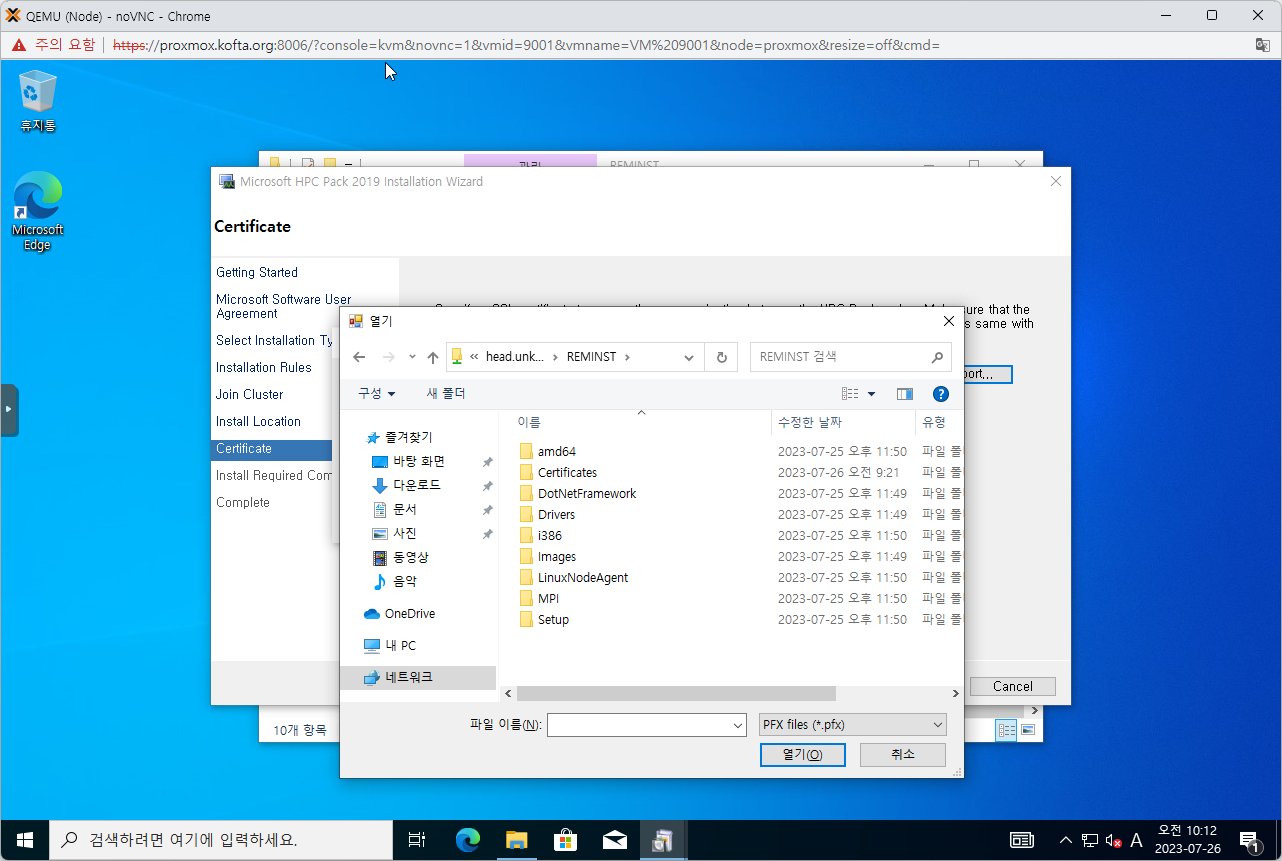
Task: Click the 파일 이름 file name field
Action: [640, 725]
